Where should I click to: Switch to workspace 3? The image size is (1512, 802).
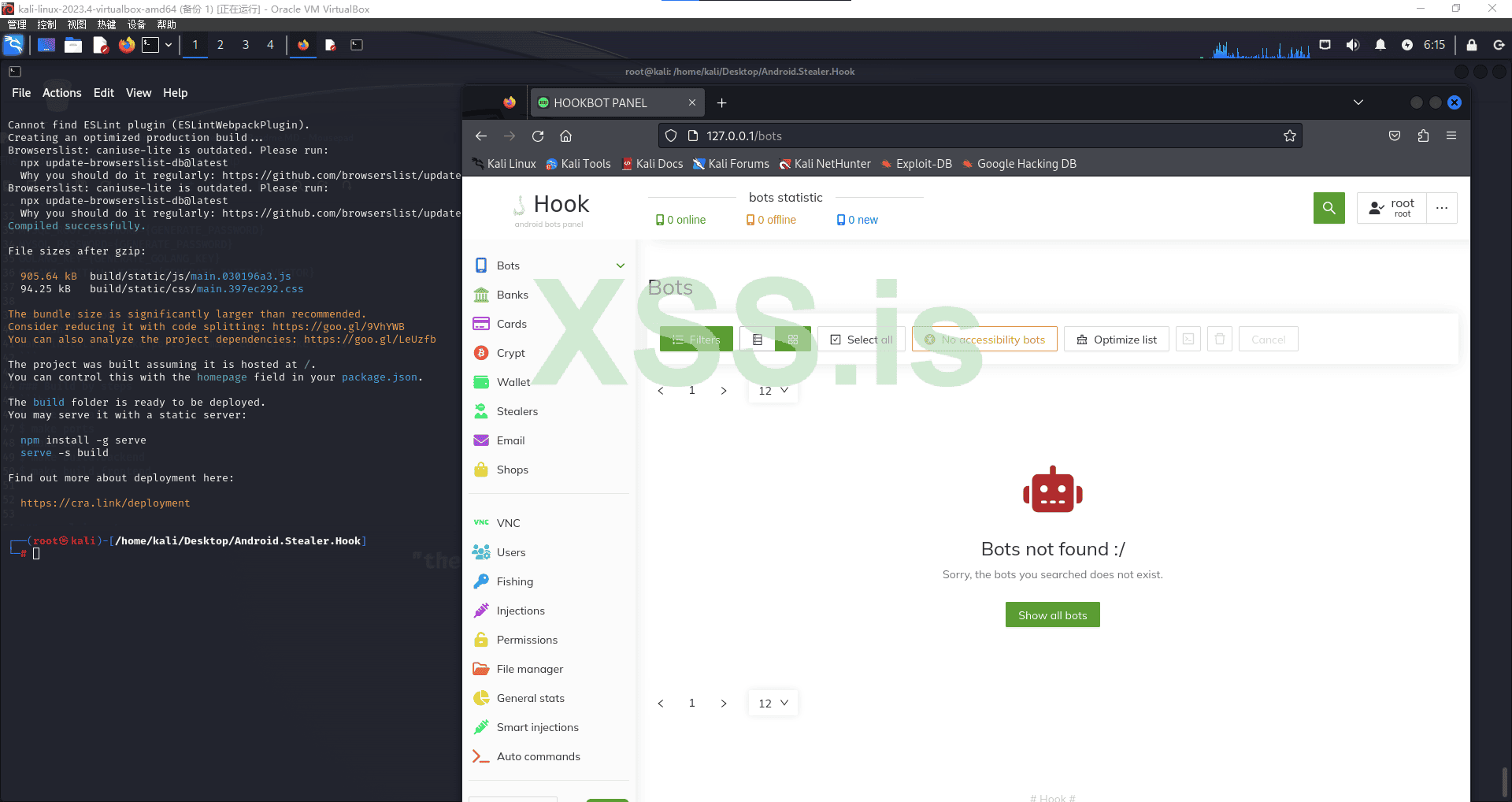[x=246, y=45]
